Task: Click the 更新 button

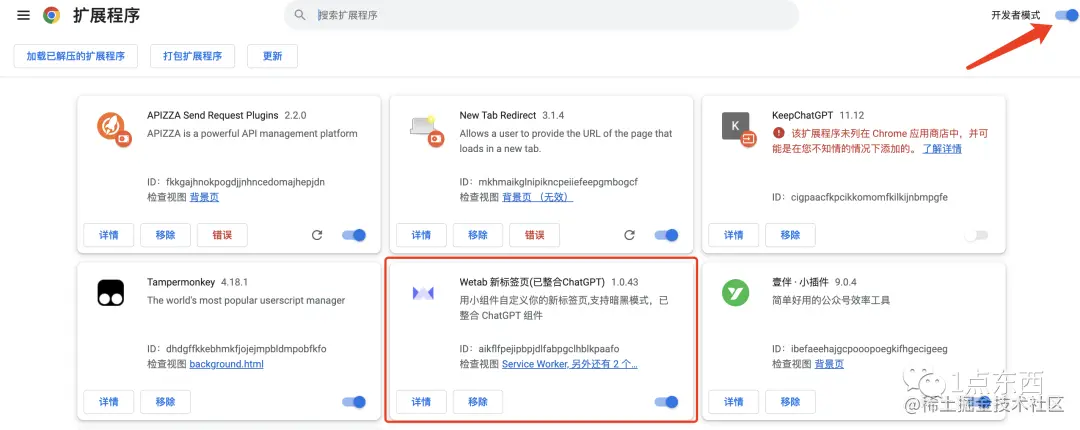Action: 273,57
